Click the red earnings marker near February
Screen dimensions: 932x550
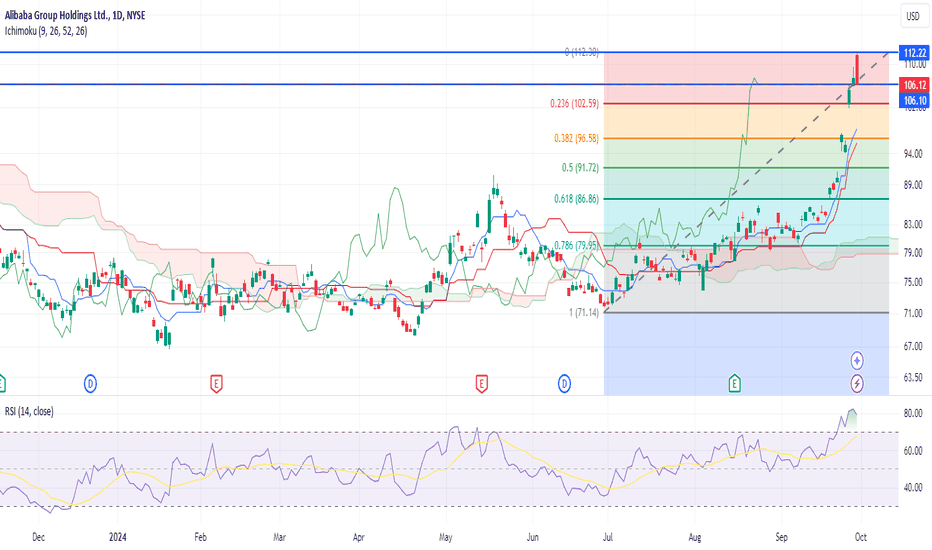(x=216, y=383)
